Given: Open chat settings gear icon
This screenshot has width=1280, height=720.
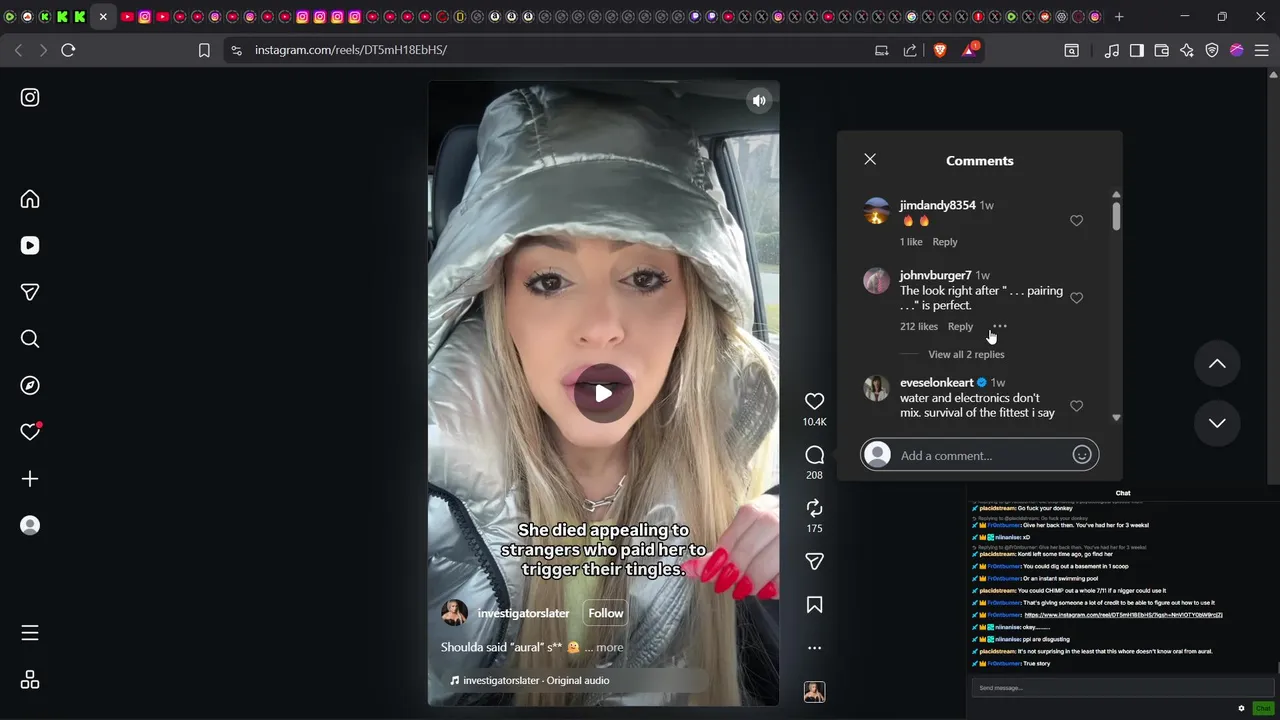Looking at the screenshot, I should click(1241, 708).
